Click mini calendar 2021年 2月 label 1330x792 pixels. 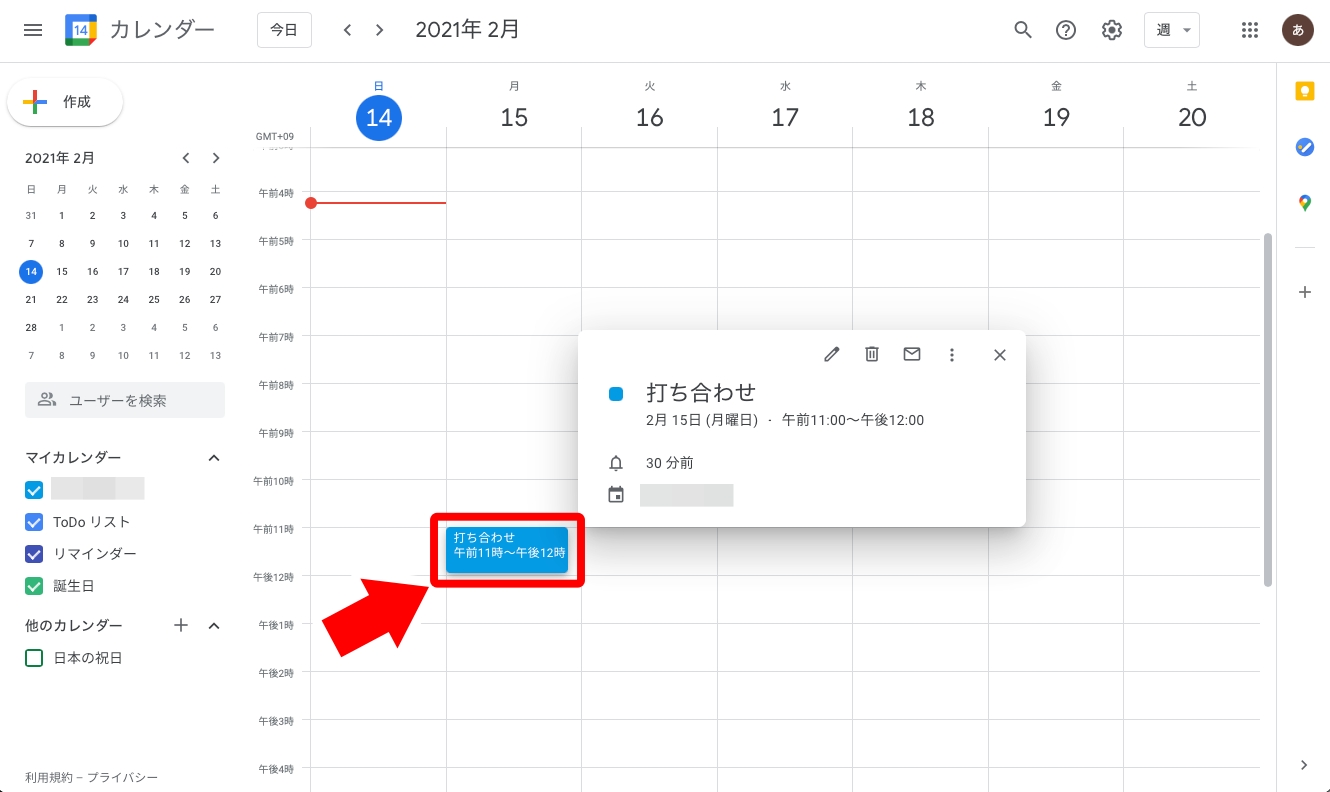tap(60, 158)
